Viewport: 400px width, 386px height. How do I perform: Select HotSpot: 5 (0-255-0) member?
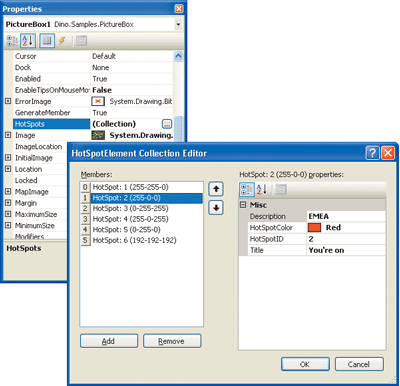pyautogui.click(x=142, y=230)
